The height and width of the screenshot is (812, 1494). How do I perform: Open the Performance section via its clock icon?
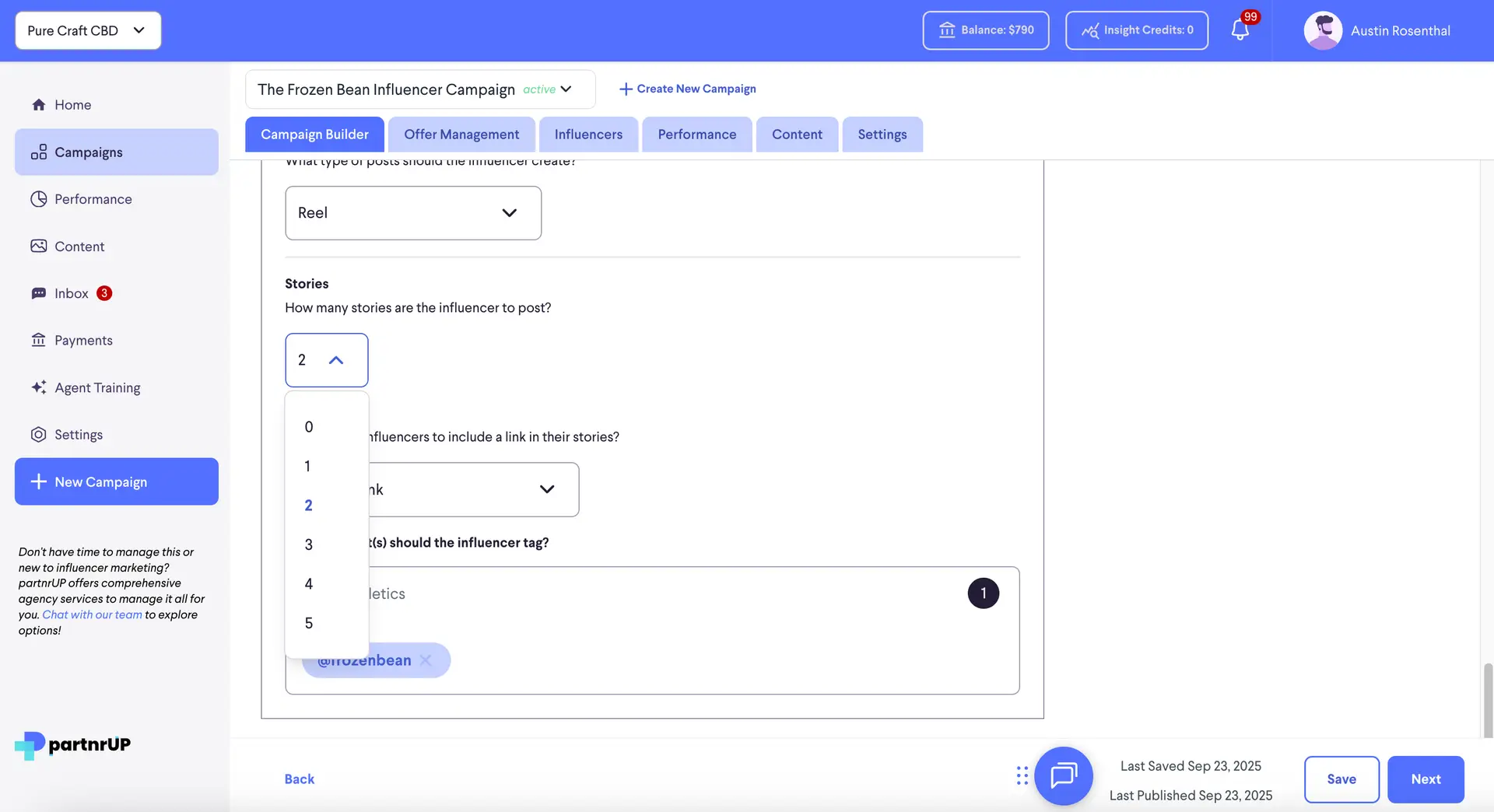tap(38, 199)
